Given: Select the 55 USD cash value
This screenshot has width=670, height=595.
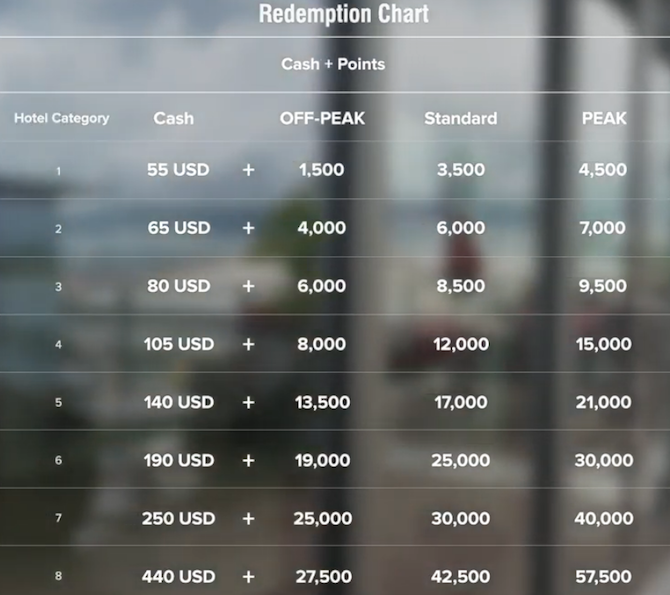Looking at the screenshot, I should pos(178,170).
